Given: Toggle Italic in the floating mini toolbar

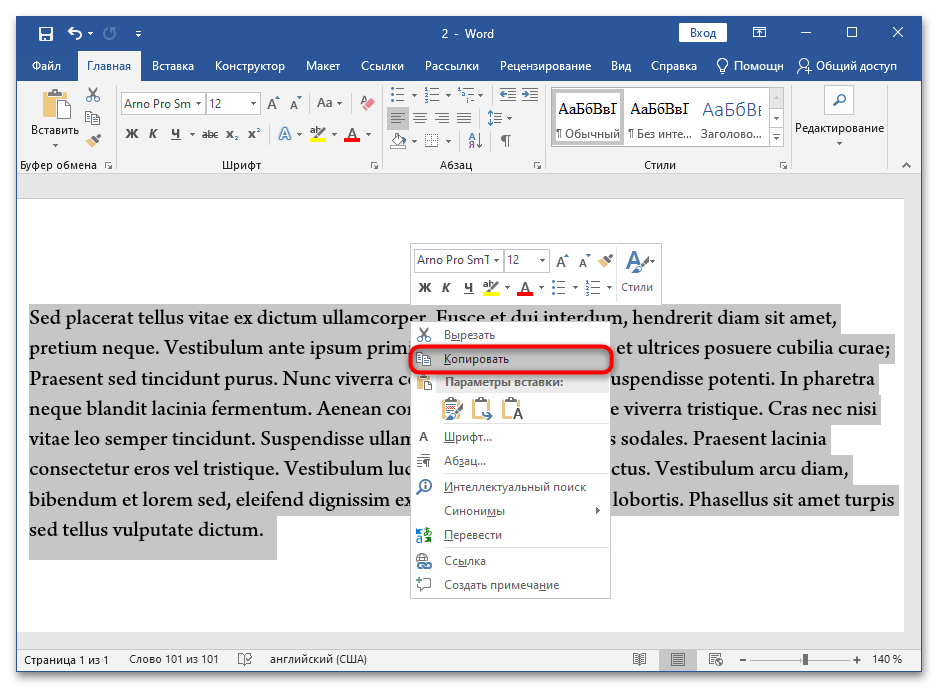Looking at the screenshot, I should pyautogui.click(x=445, y=288).
